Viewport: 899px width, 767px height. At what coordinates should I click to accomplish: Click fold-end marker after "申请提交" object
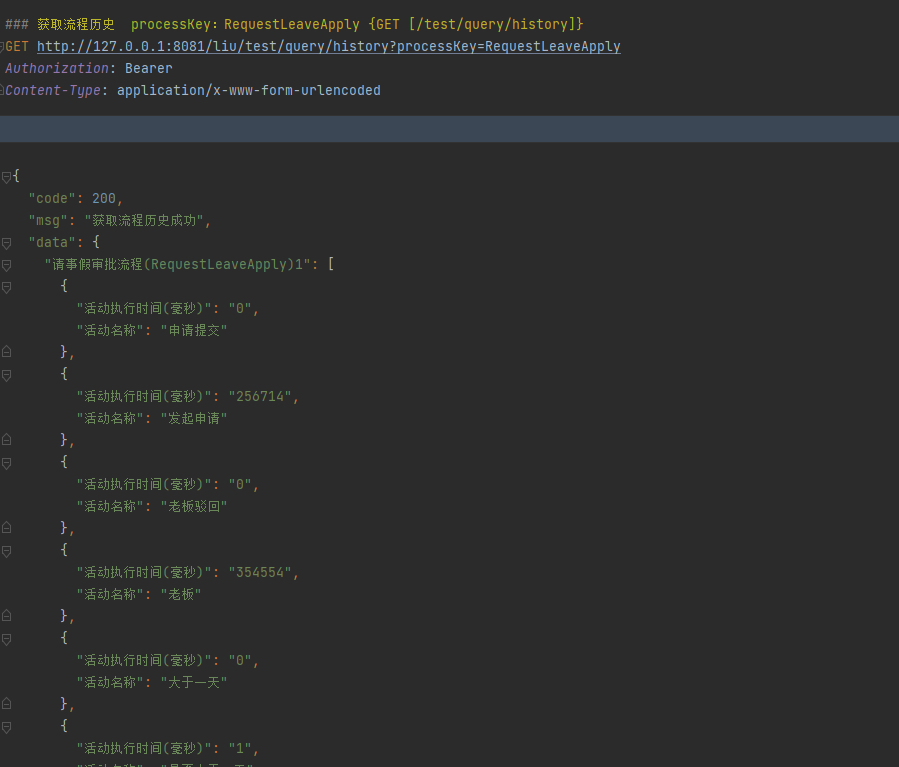point(6,352)
